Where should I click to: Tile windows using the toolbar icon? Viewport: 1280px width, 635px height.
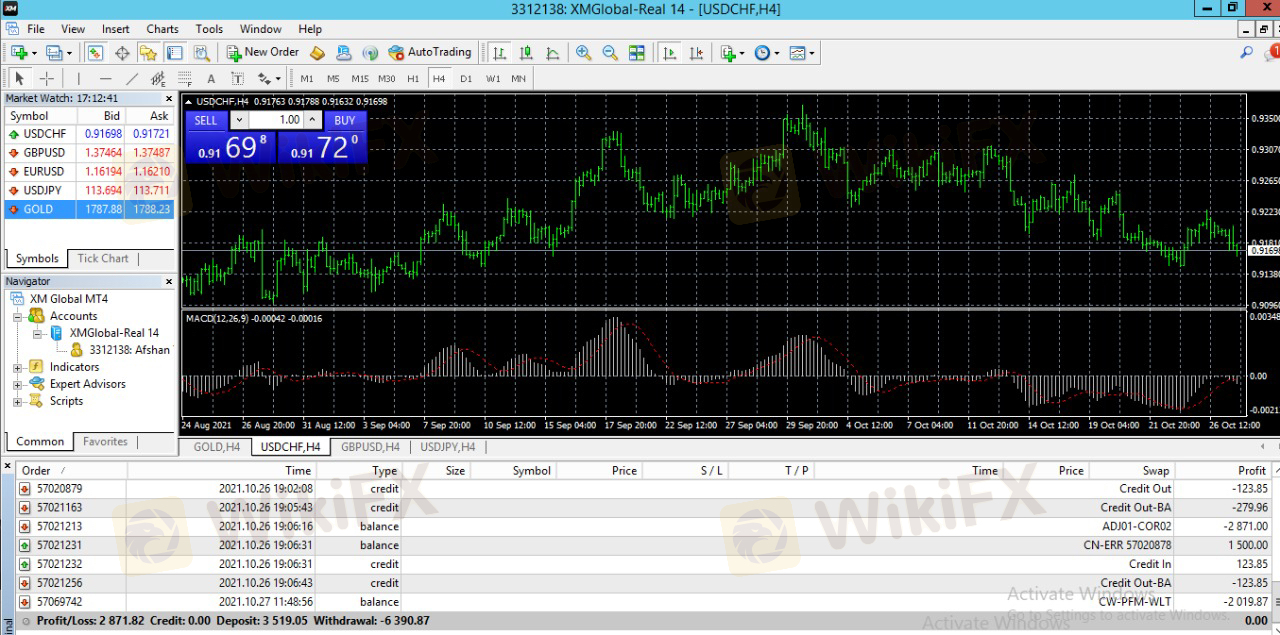(x=636, y=52)
